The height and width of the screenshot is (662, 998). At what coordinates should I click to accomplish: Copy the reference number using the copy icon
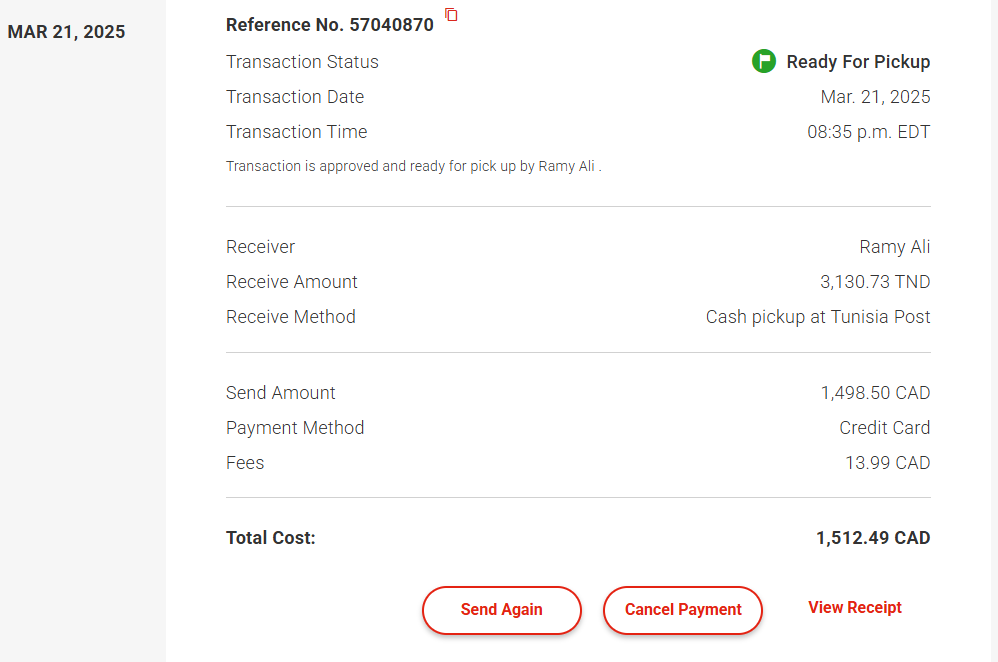[x=452, y=15]
